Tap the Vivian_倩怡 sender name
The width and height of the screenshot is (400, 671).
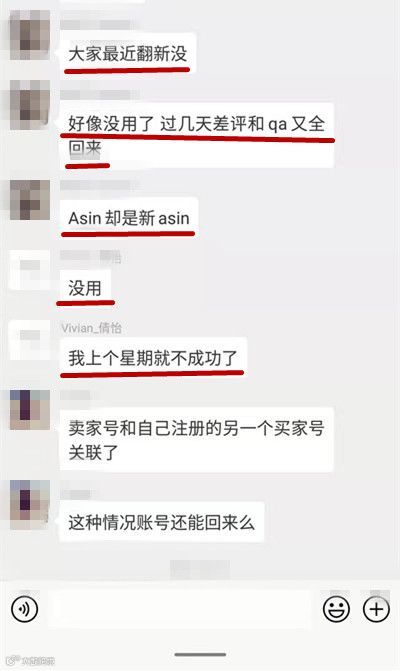(92, 328)
